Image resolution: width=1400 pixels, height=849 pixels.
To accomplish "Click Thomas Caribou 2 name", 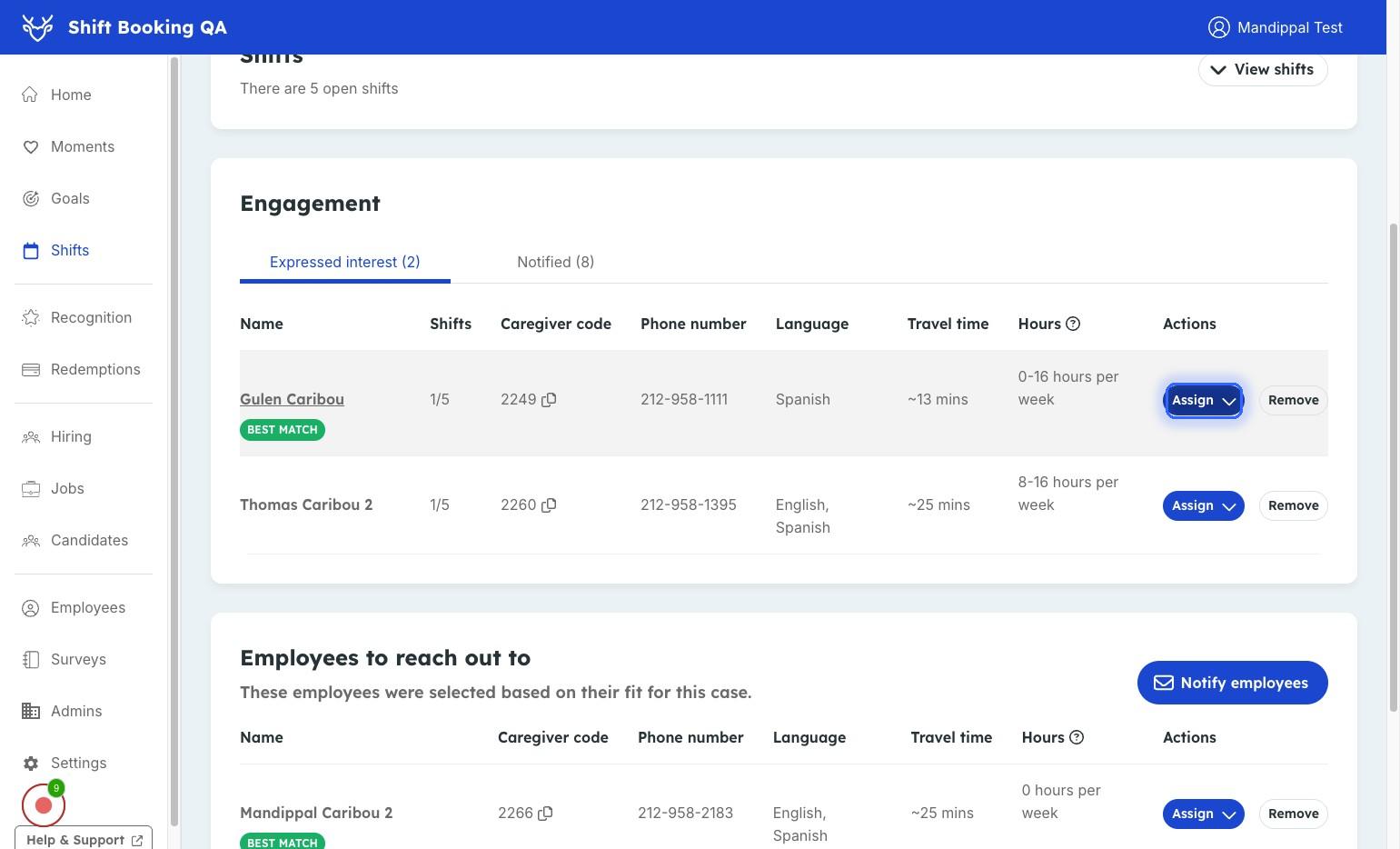I will (306, 504).
